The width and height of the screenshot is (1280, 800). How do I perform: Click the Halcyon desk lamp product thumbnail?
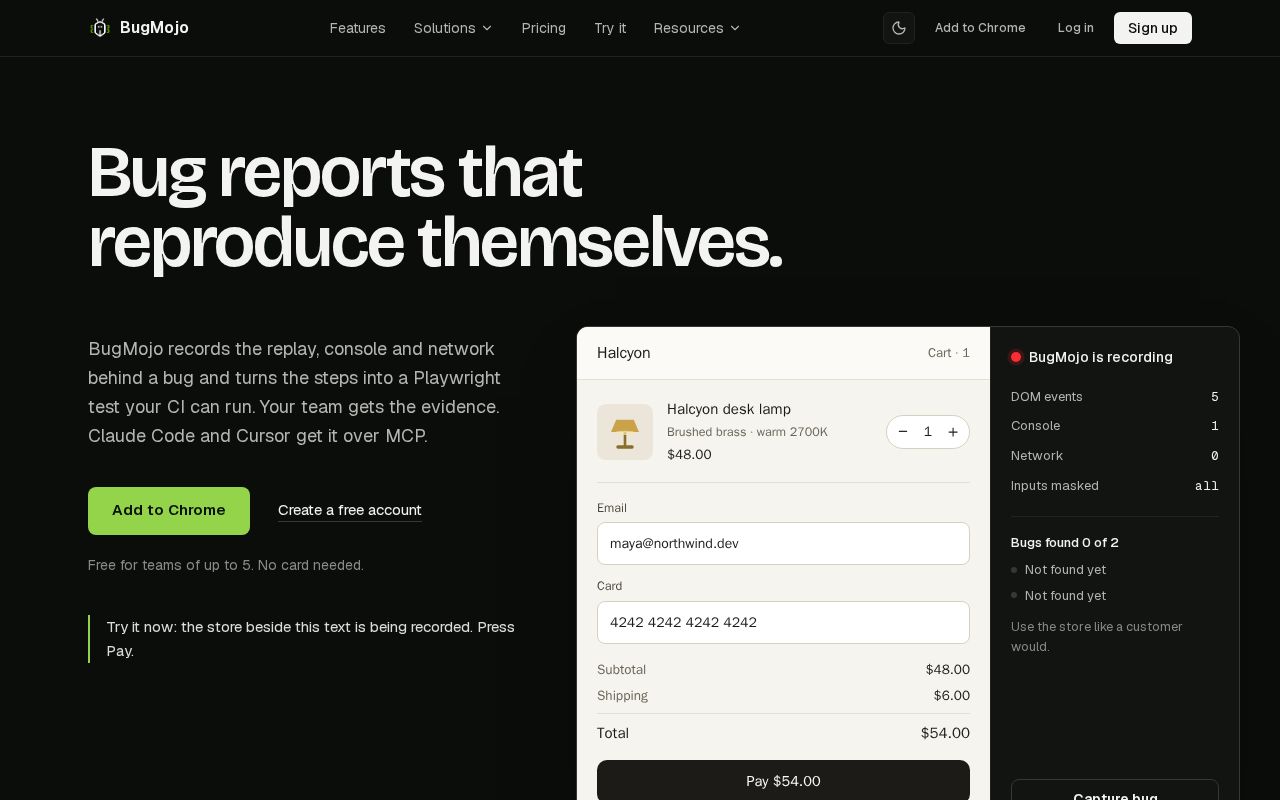[625, 432]
